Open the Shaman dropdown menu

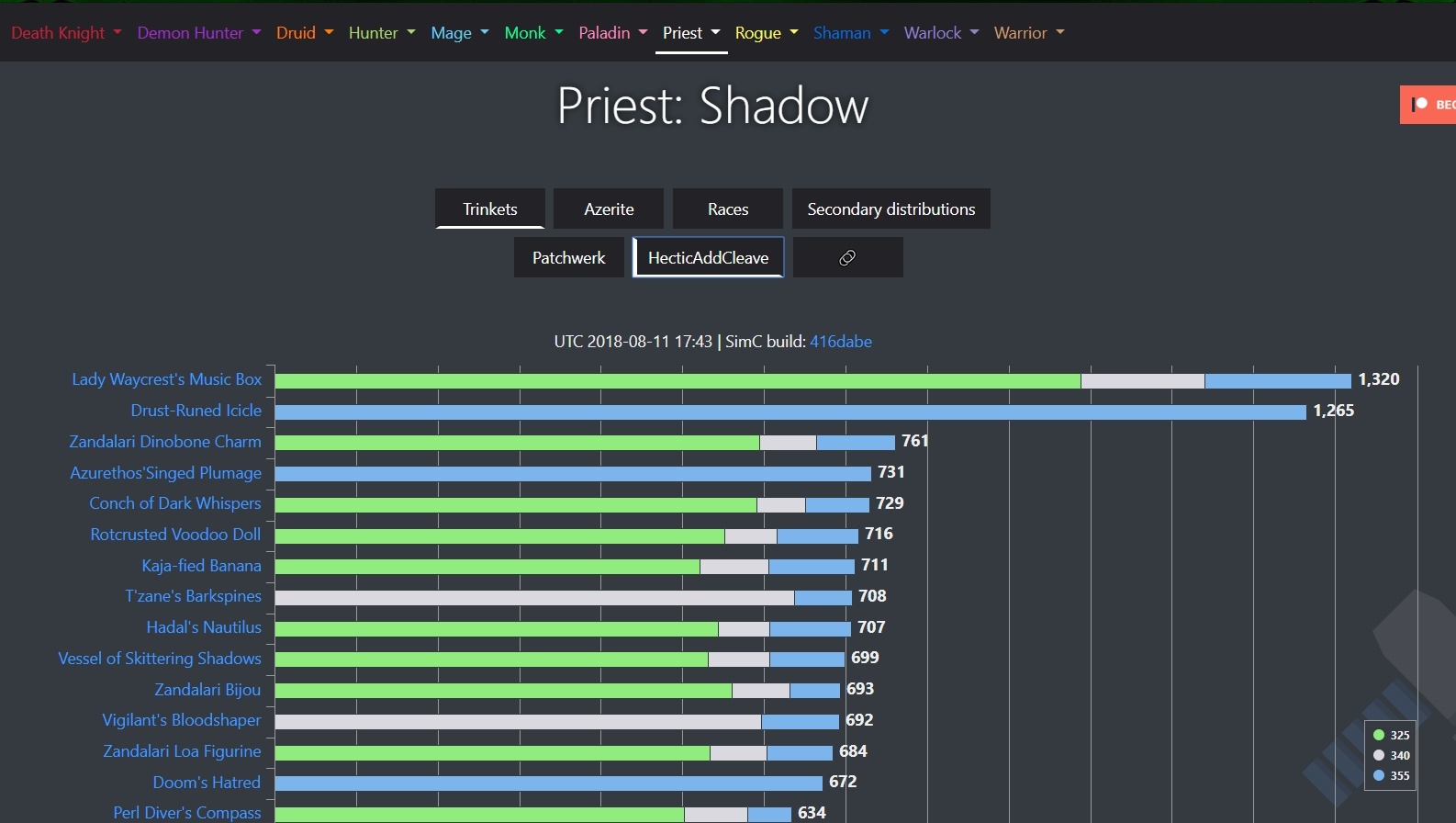tap(851, 33)
